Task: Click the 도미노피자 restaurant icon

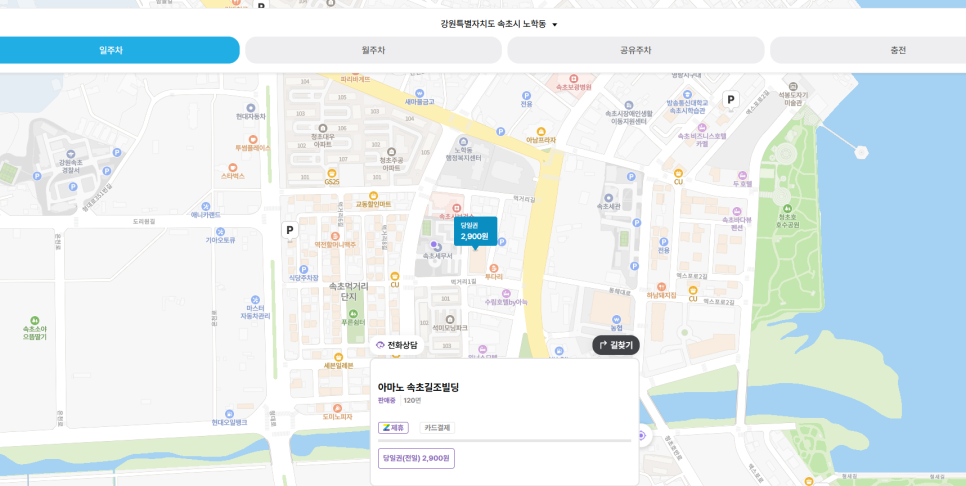Action: [x=337, y=408]
